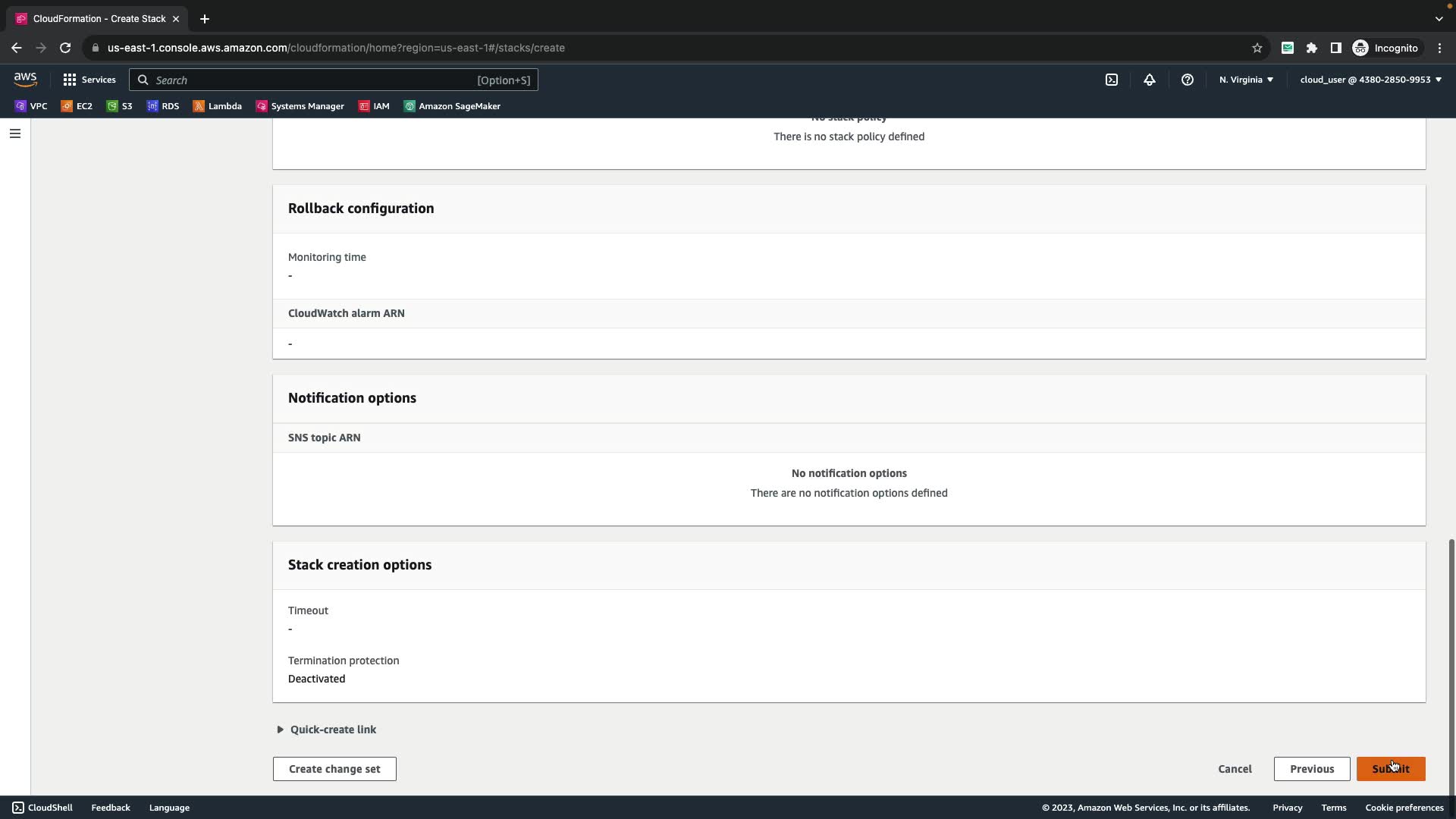Open the browser extensions puzzle icon

[1311, 48]
